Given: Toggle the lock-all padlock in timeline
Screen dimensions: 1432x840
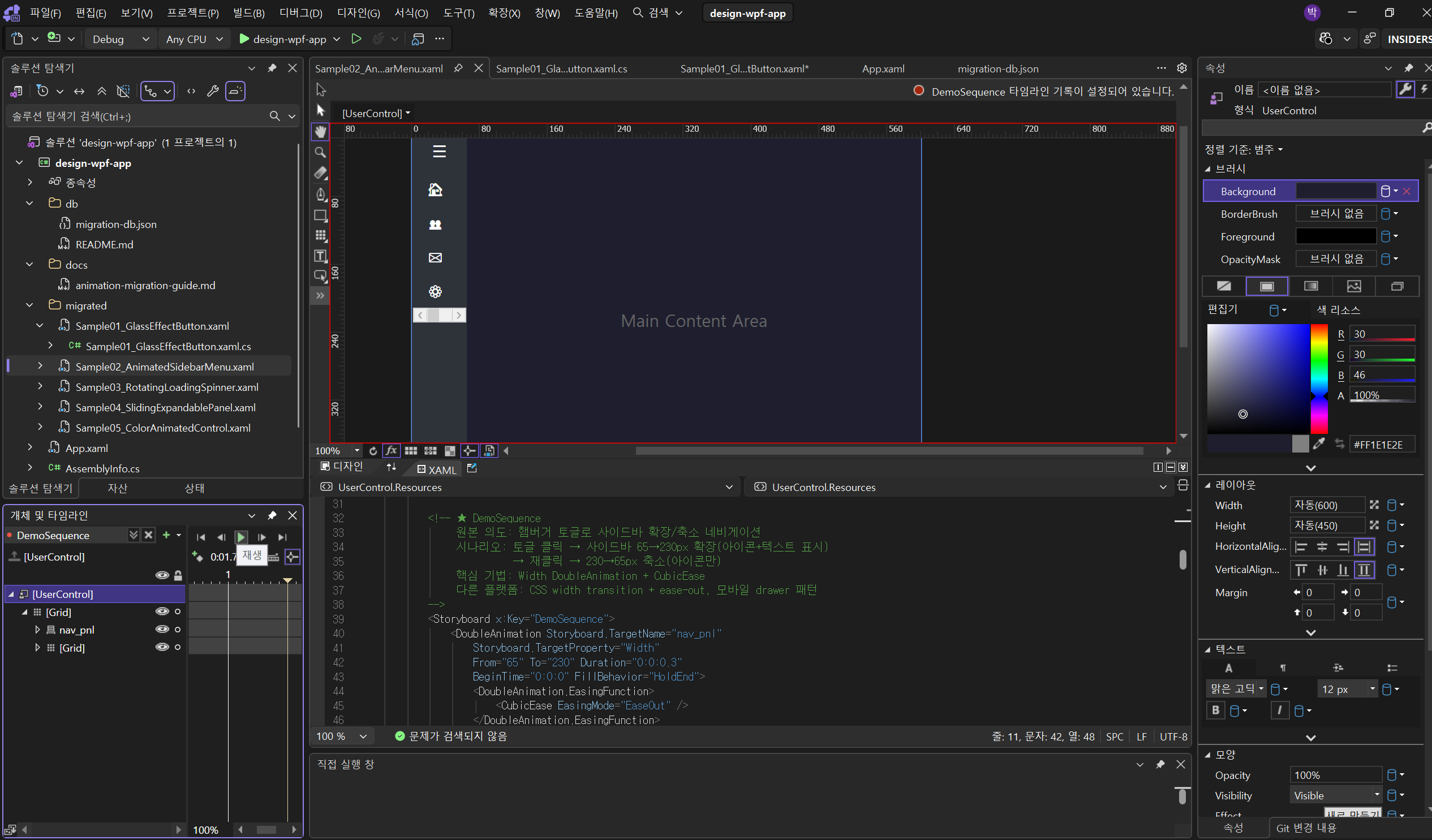Looking at the screenshot, I should (178, 575).
